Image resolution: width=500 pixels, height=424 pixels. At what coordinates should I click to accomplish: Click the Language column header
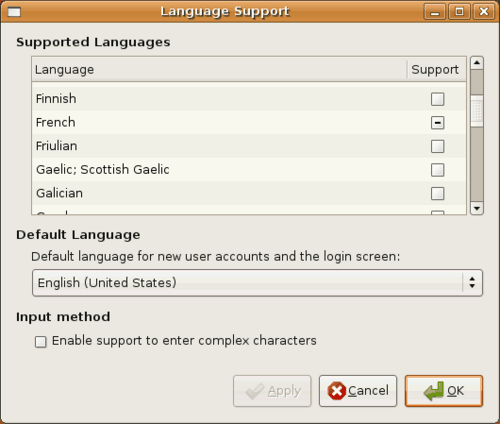219,69
